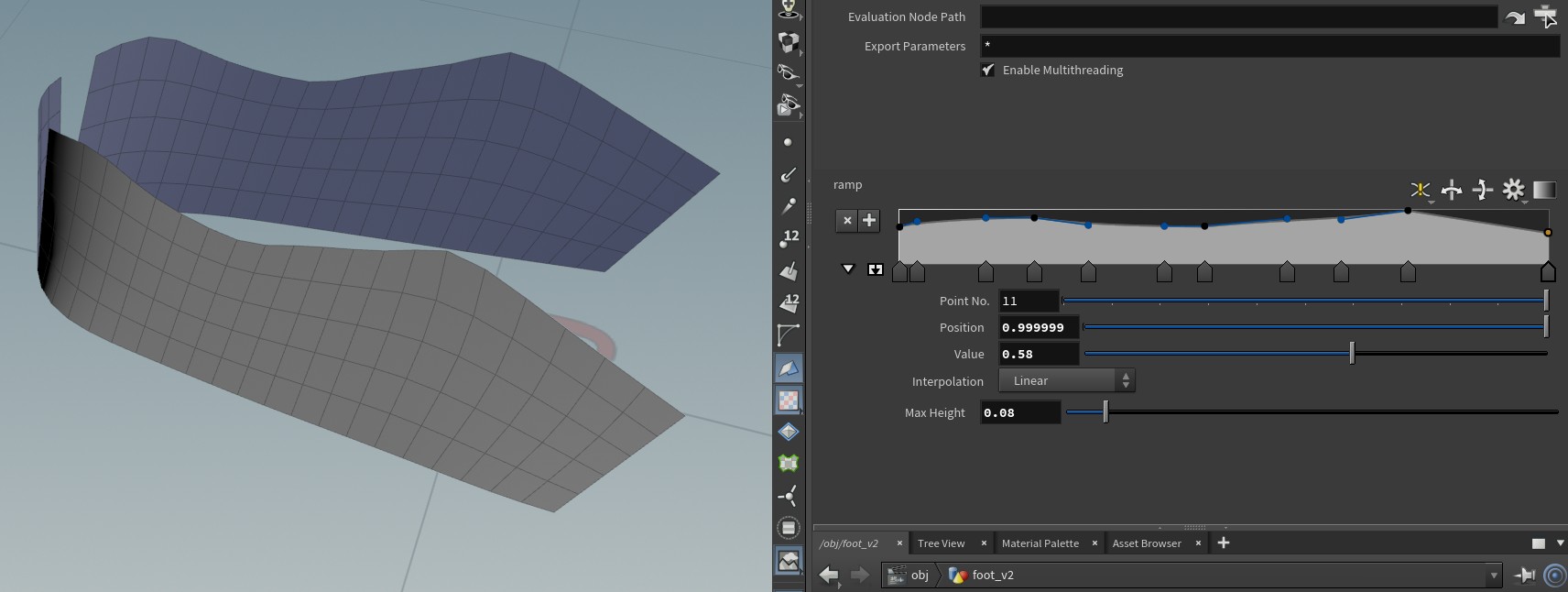Open the ramp gradient display icon
1568x592 pixels.
(x=1544, y=190)
